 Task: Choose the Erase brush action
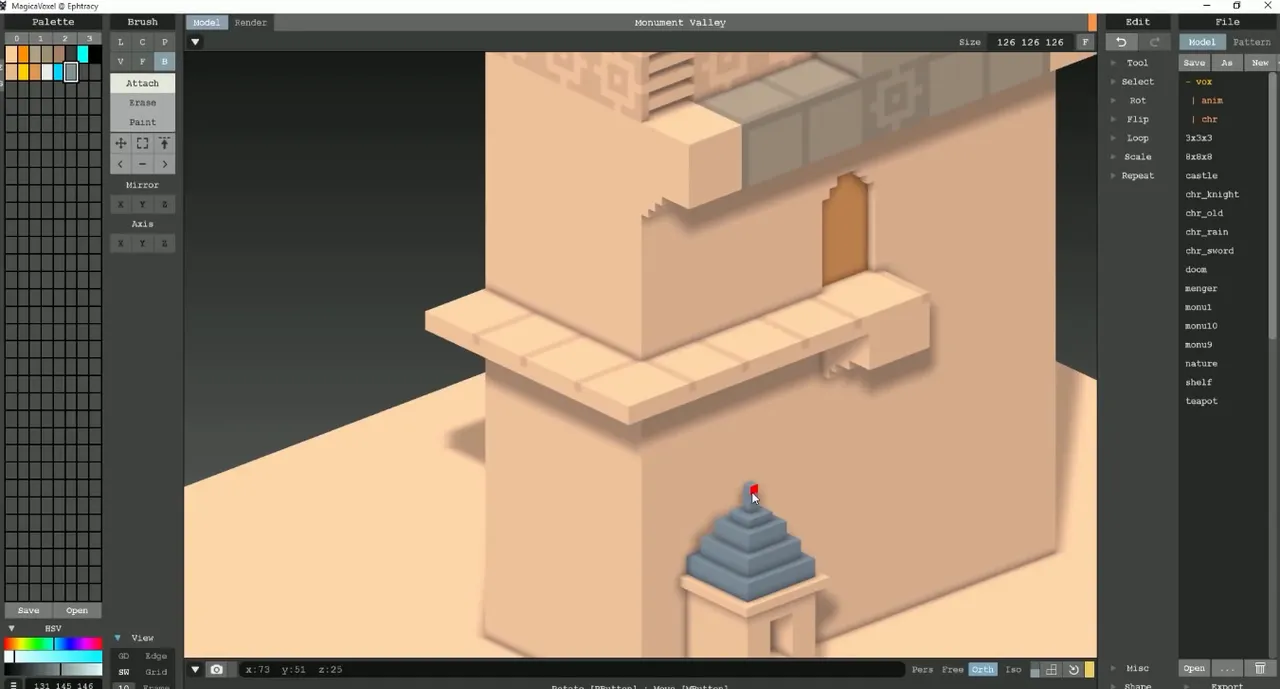point(142,102)
